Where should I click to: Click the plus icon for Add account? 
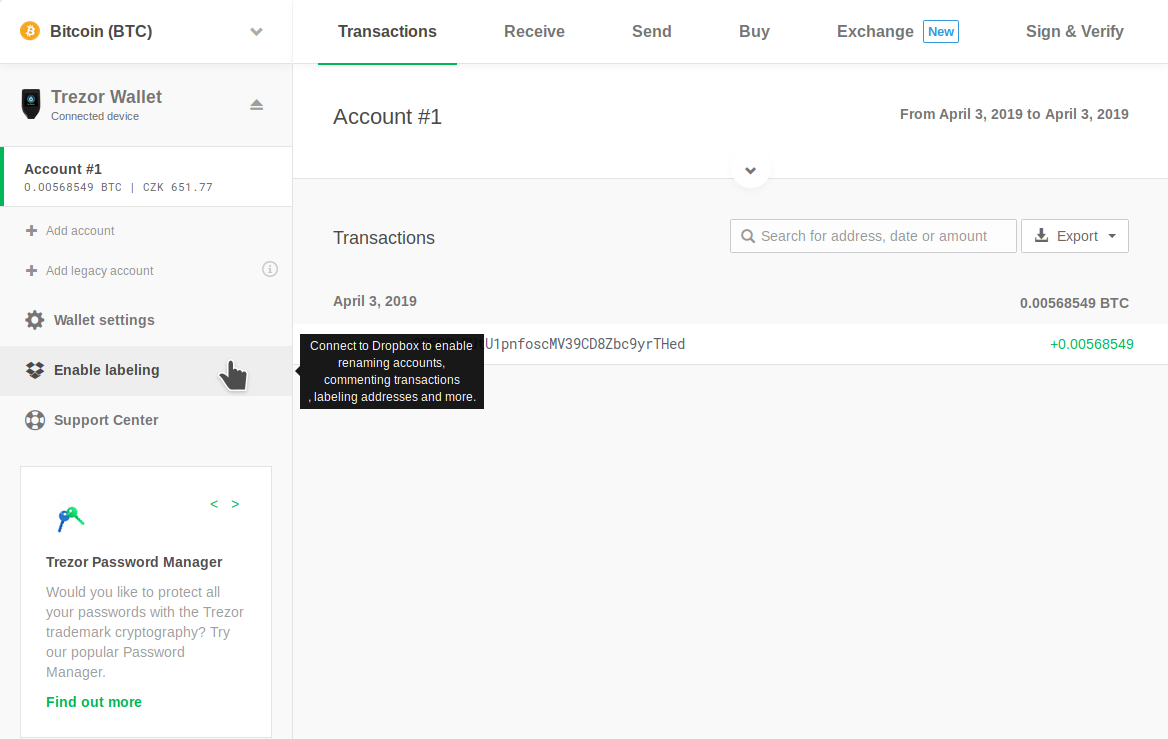[x=31, y=231]
